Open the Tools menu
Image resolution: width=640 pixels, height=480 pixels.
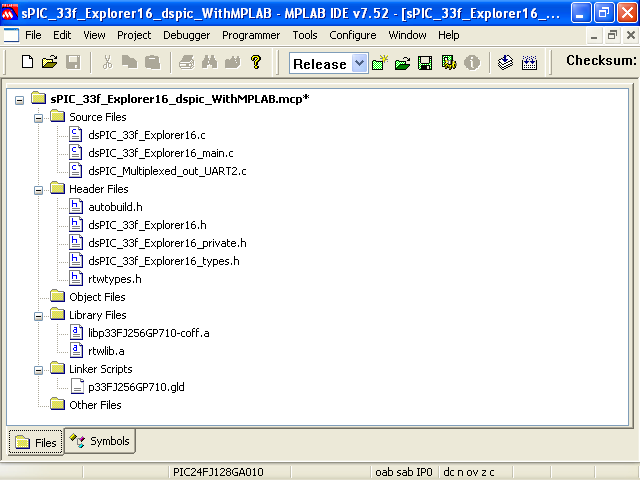[x=305, y=36]
